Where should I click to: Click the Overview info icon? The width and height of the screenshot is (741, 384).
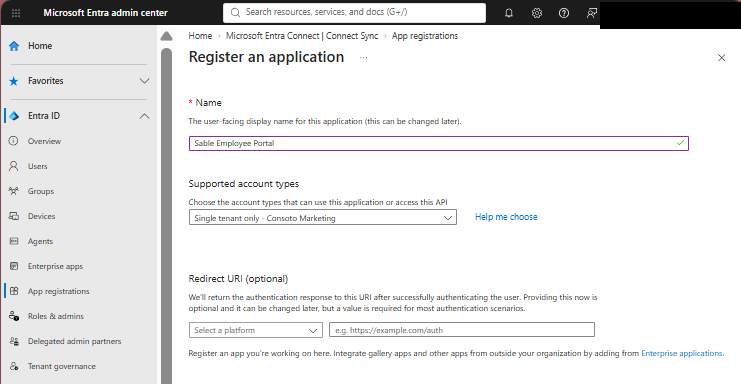[x=14, y=141]
